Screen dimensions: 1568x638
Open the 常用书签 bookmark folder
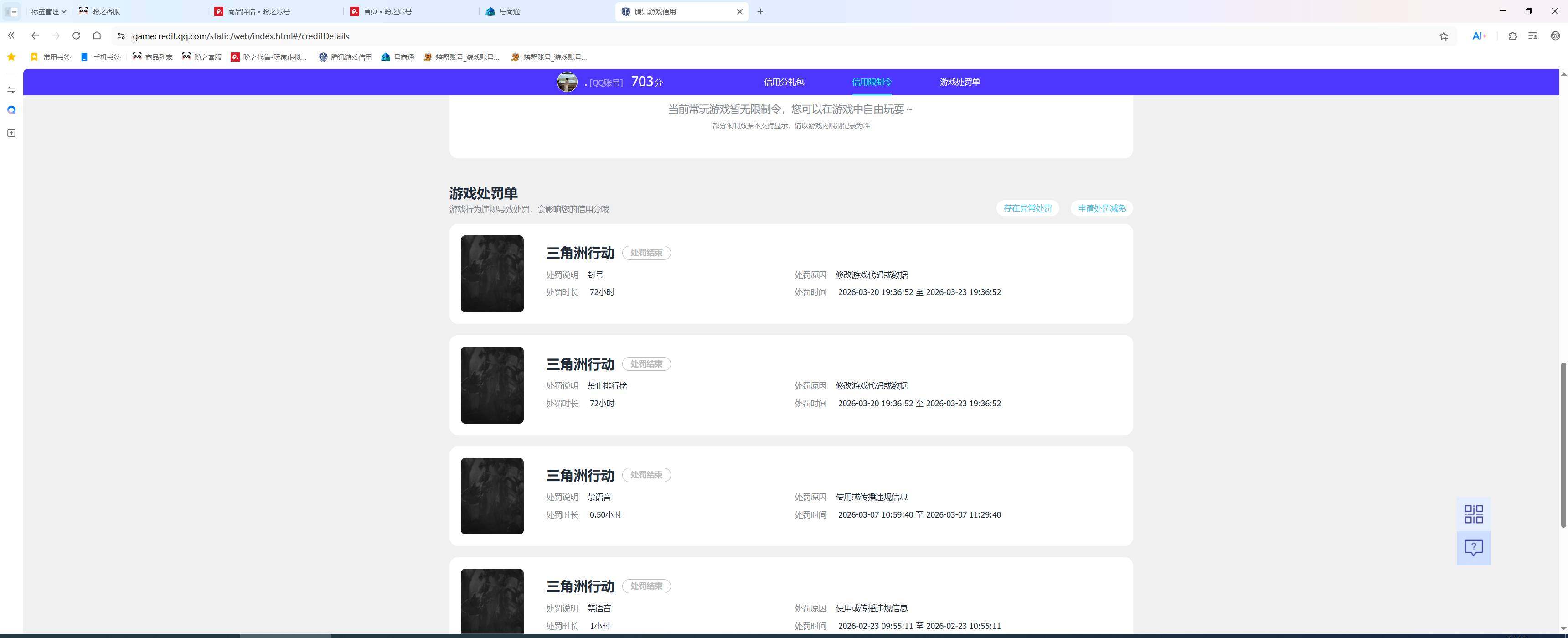[51, 57]
